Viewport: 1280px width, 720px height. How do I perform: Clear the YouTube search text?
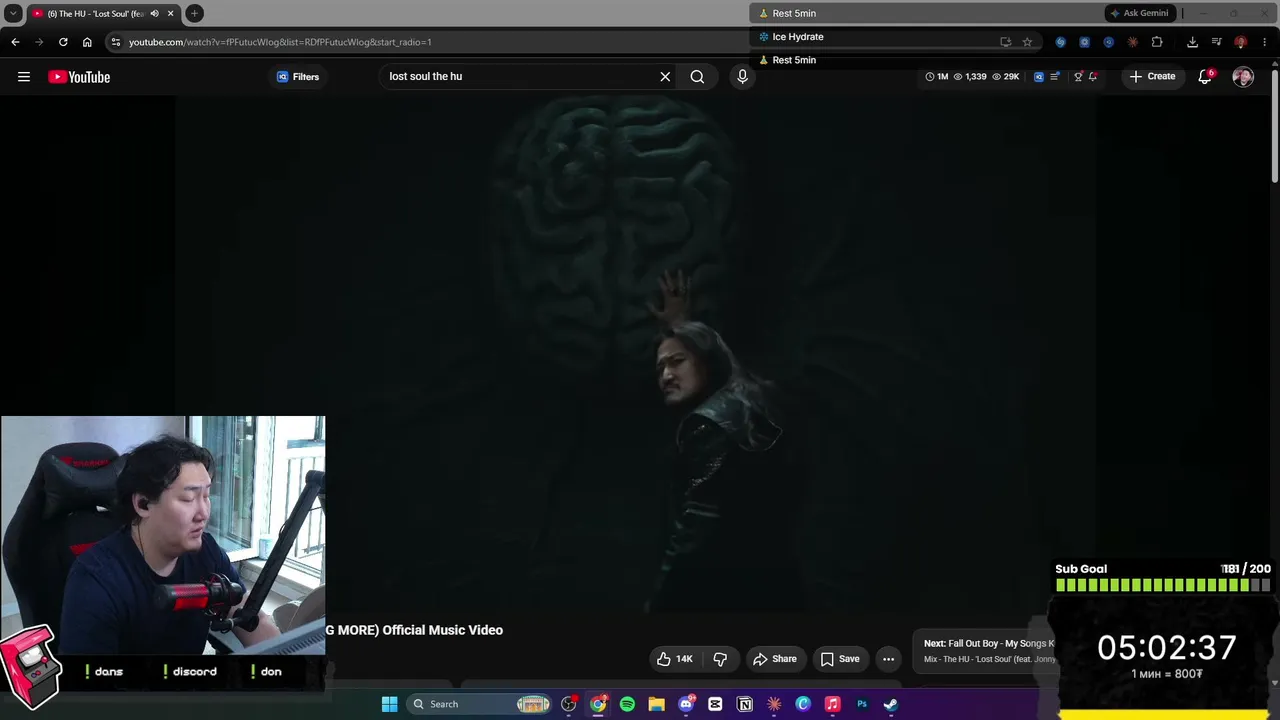[x=665, y=77]
